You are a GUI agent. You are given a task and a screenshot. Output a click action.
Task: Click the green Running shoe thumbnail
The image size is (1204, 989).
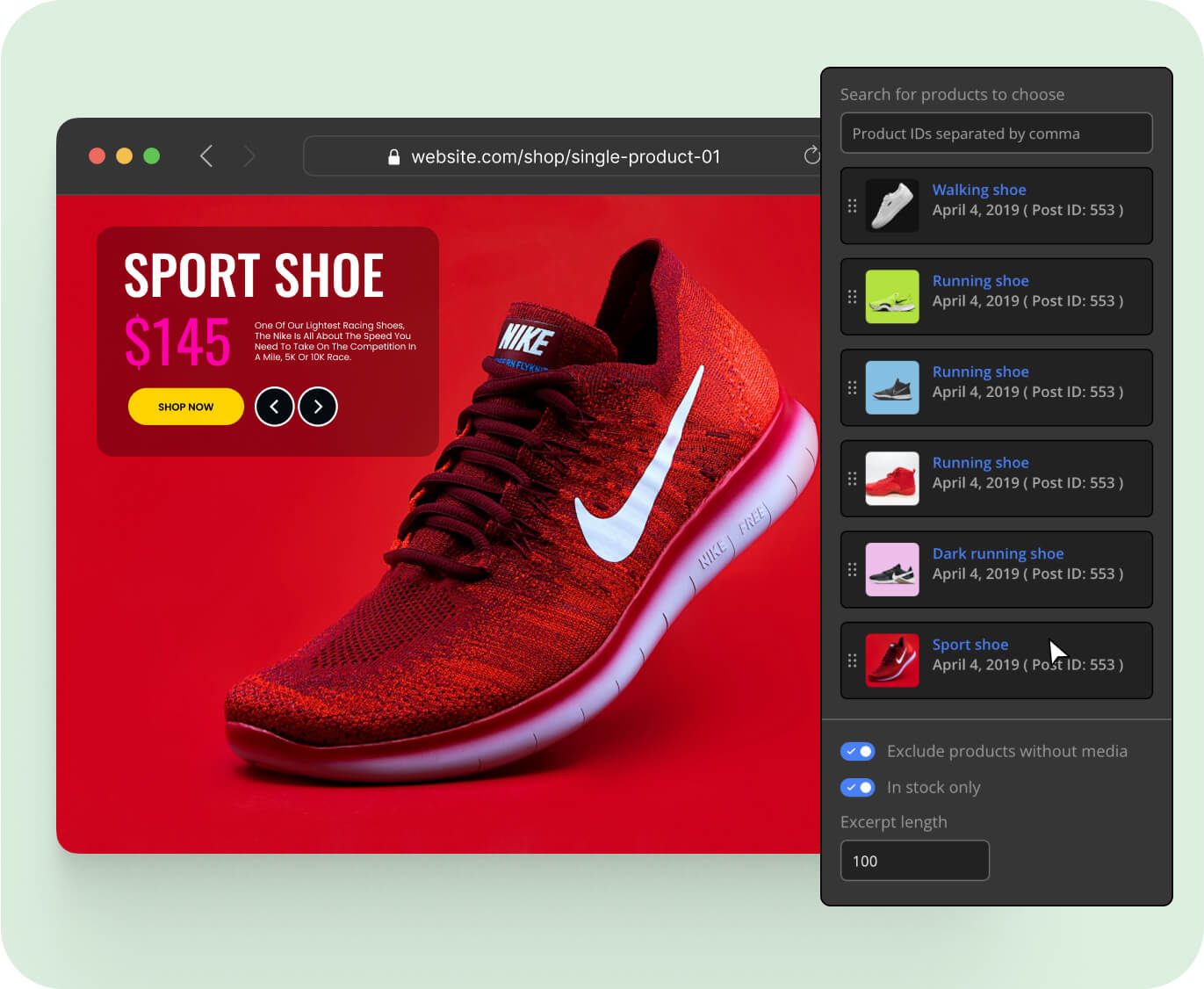[x=892, y=297]
